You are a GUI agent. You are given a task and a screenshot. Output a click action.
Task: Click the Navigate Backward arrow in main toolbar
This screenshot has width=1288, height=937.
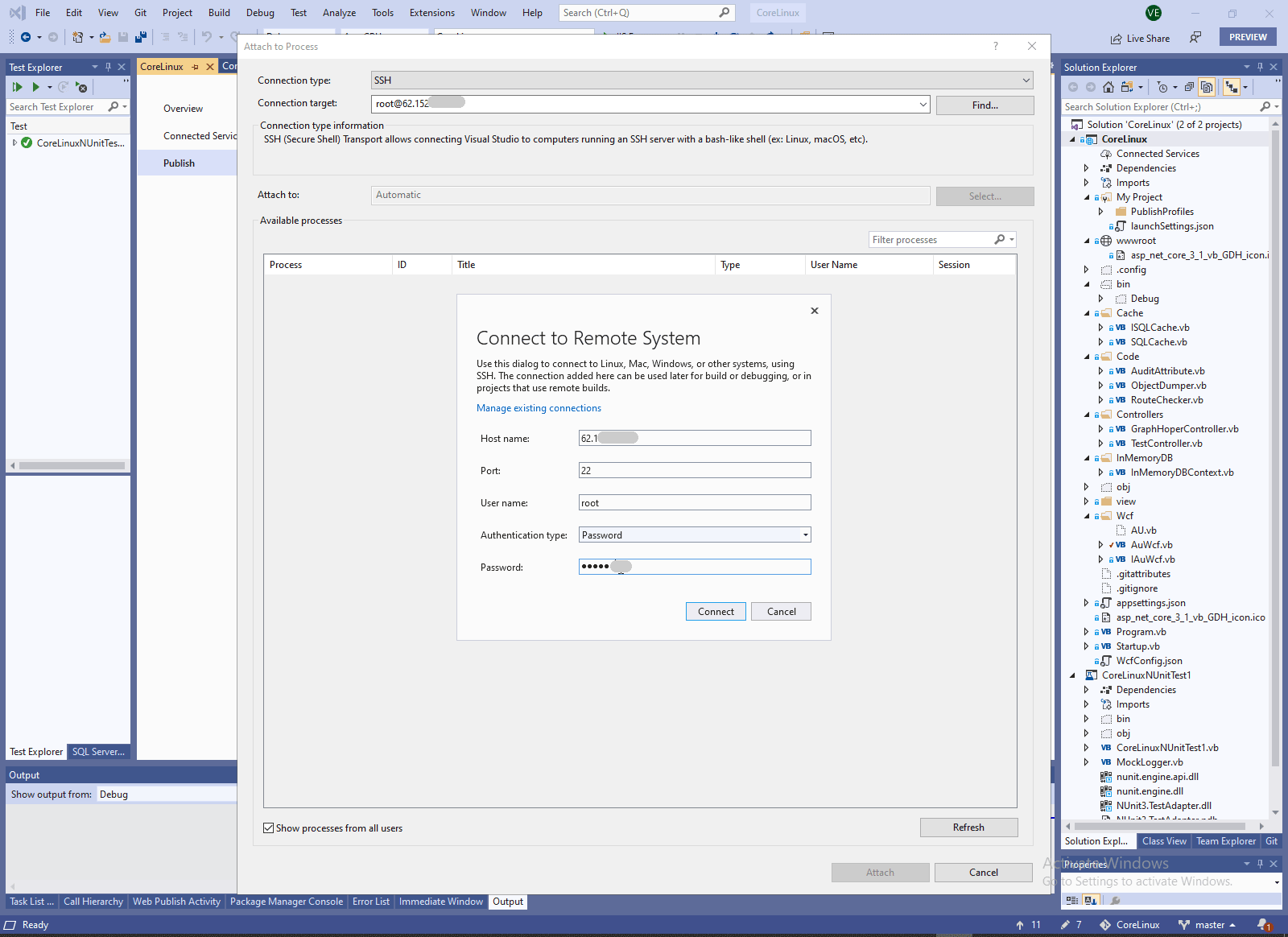[26, 37]
